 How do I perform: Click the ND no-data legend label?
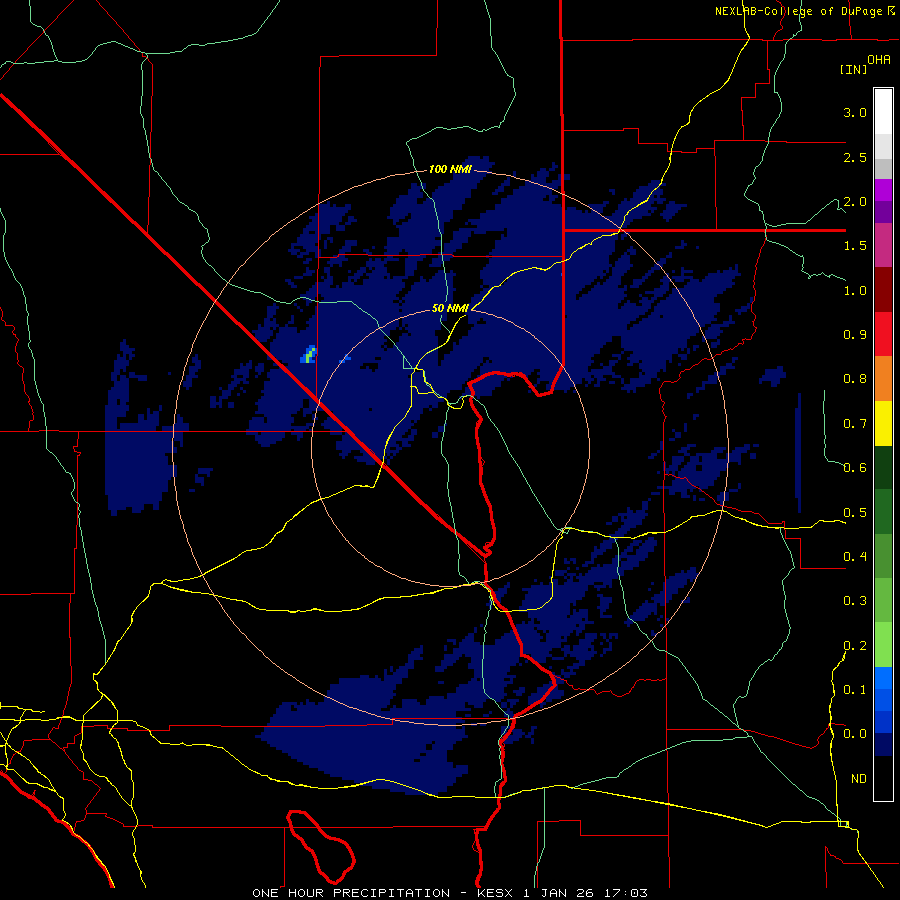[x=859, y=778]
